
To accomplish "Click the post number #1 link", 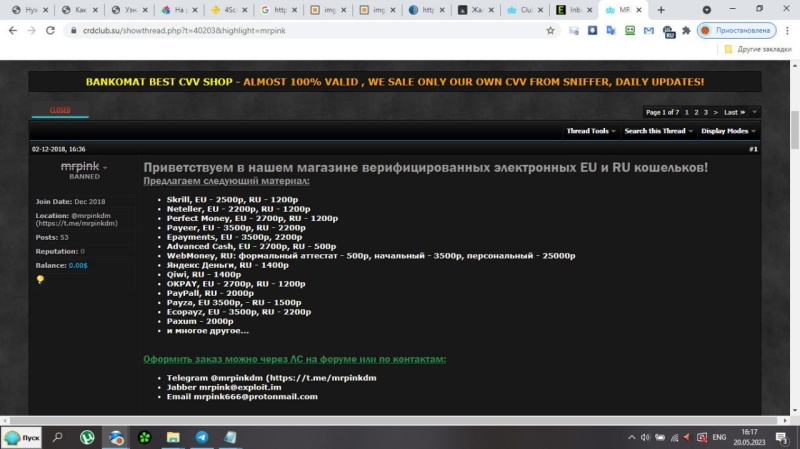I will pos(753,149).
